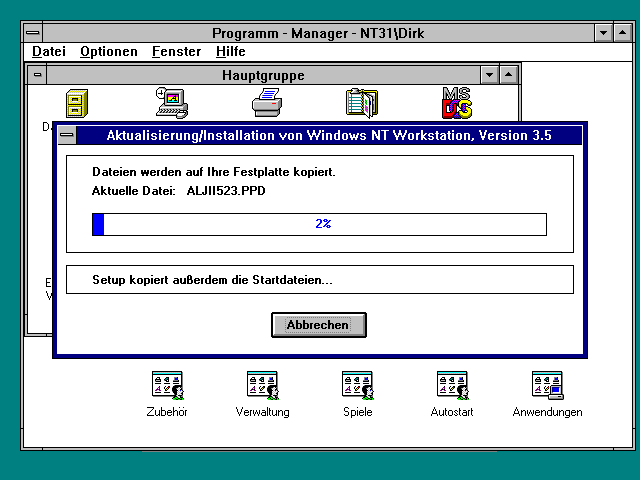Open the Hilfe menu
The image size is (640, 480).
pos(231,51)
